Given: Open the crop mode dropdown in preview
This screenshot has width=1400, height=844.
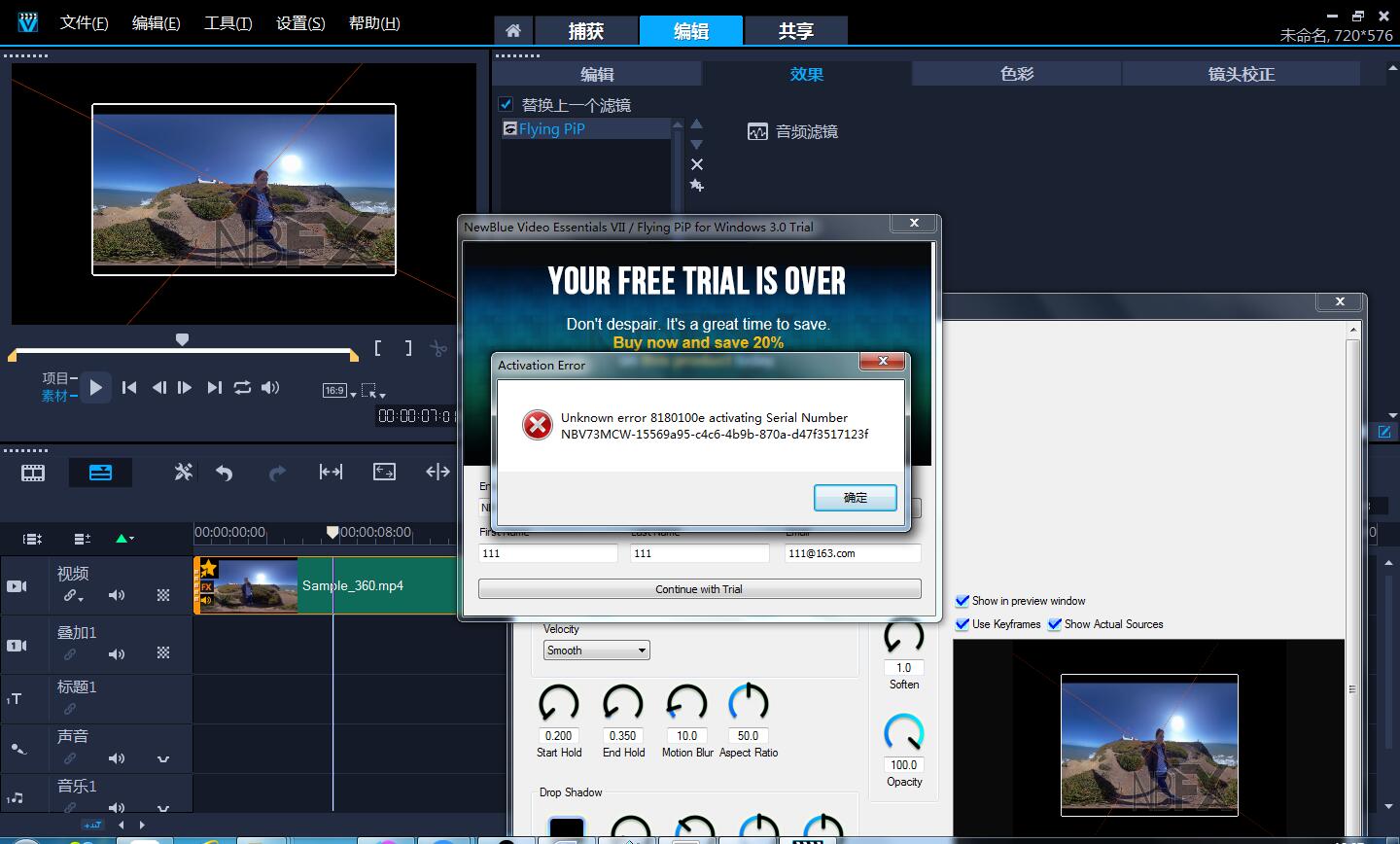Looking at the screenshot, I should [x=373, y=391].
